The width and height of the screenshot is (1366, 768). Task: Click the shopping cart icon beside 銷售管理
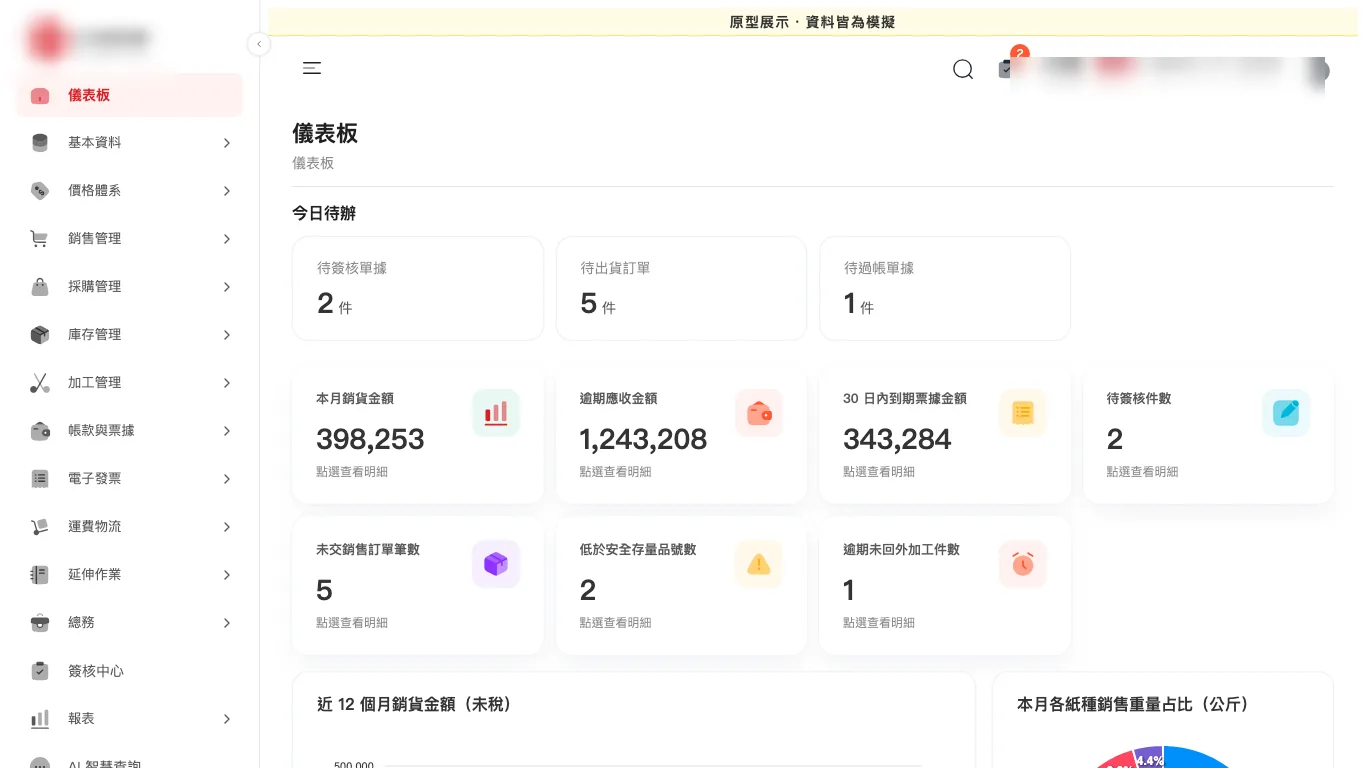point(40,239)
